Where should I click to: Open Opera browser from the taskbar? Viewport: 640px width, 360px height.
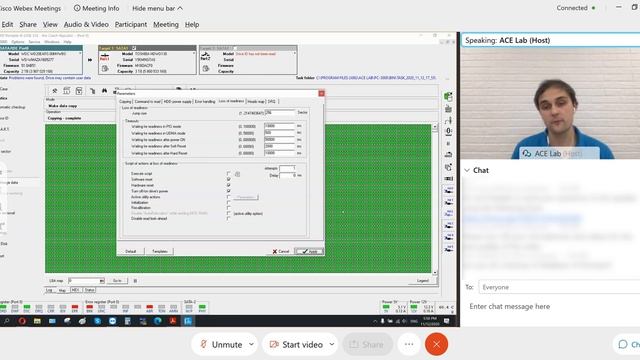coord(22,321)
